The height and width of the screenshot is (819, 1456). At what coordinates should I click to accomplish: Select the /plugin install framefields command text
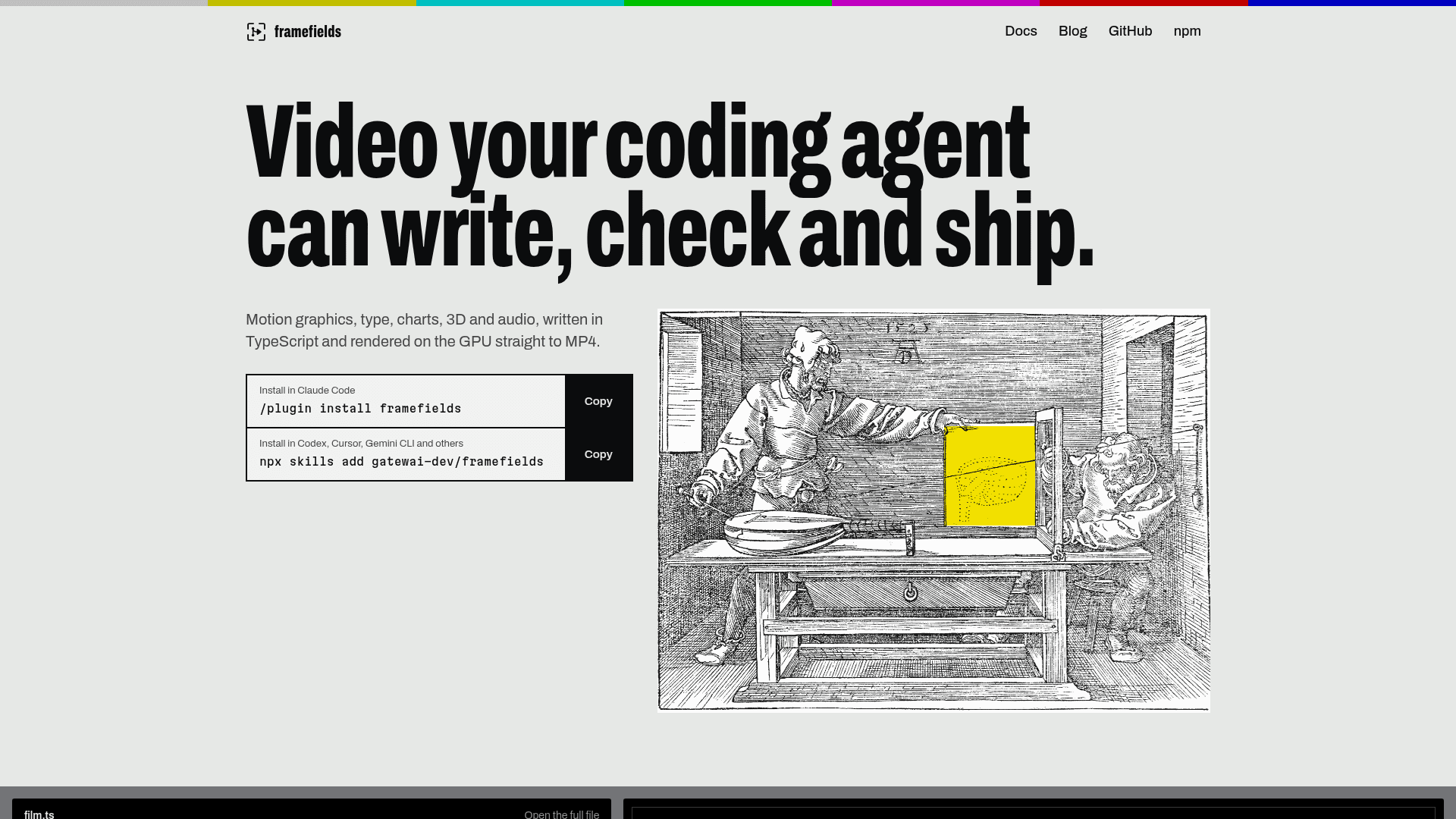[360, 408]
